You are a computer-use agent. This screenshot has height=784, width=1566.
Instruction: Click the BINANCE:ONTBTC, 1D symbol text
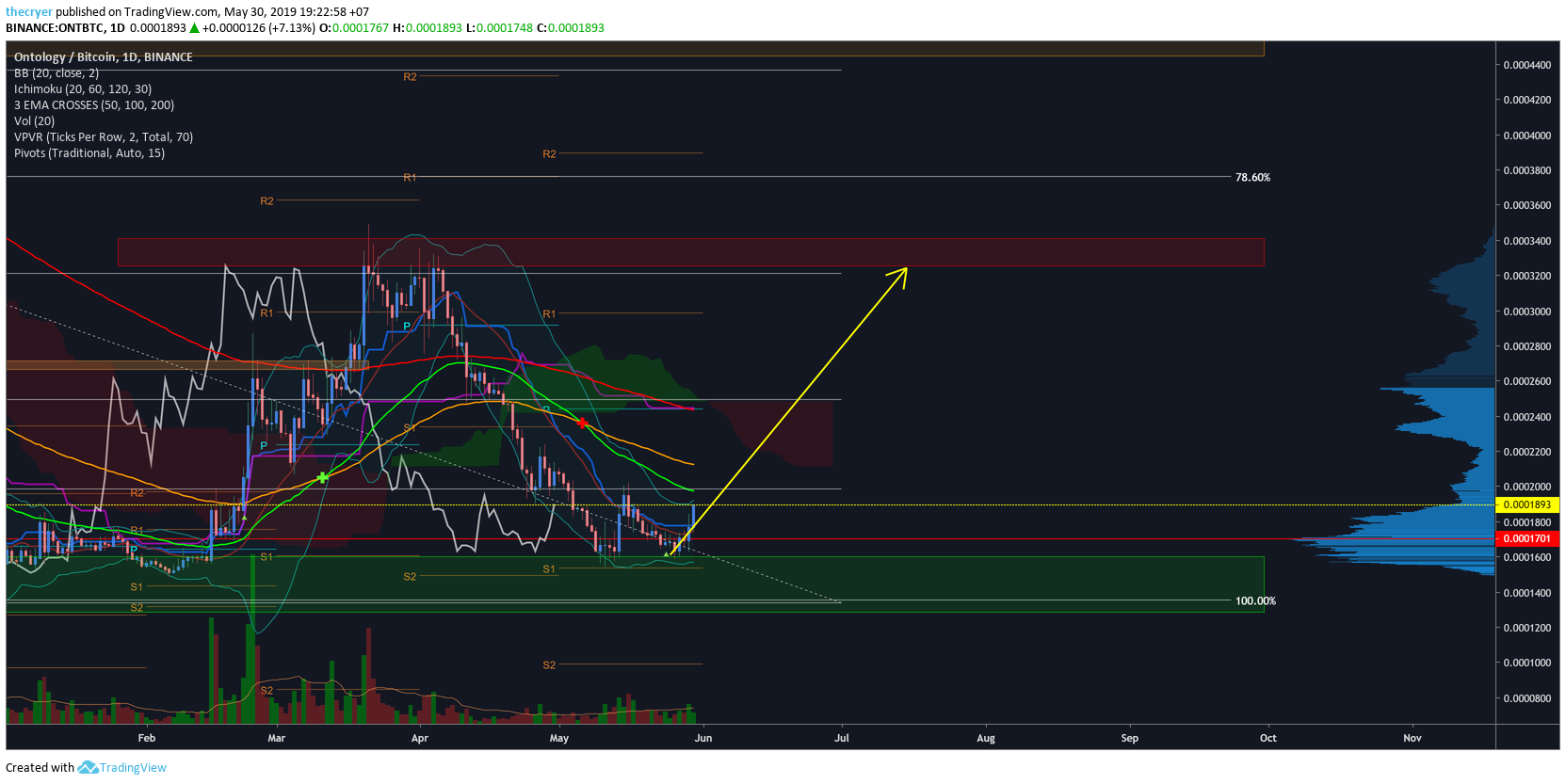[x=65, y=28]
